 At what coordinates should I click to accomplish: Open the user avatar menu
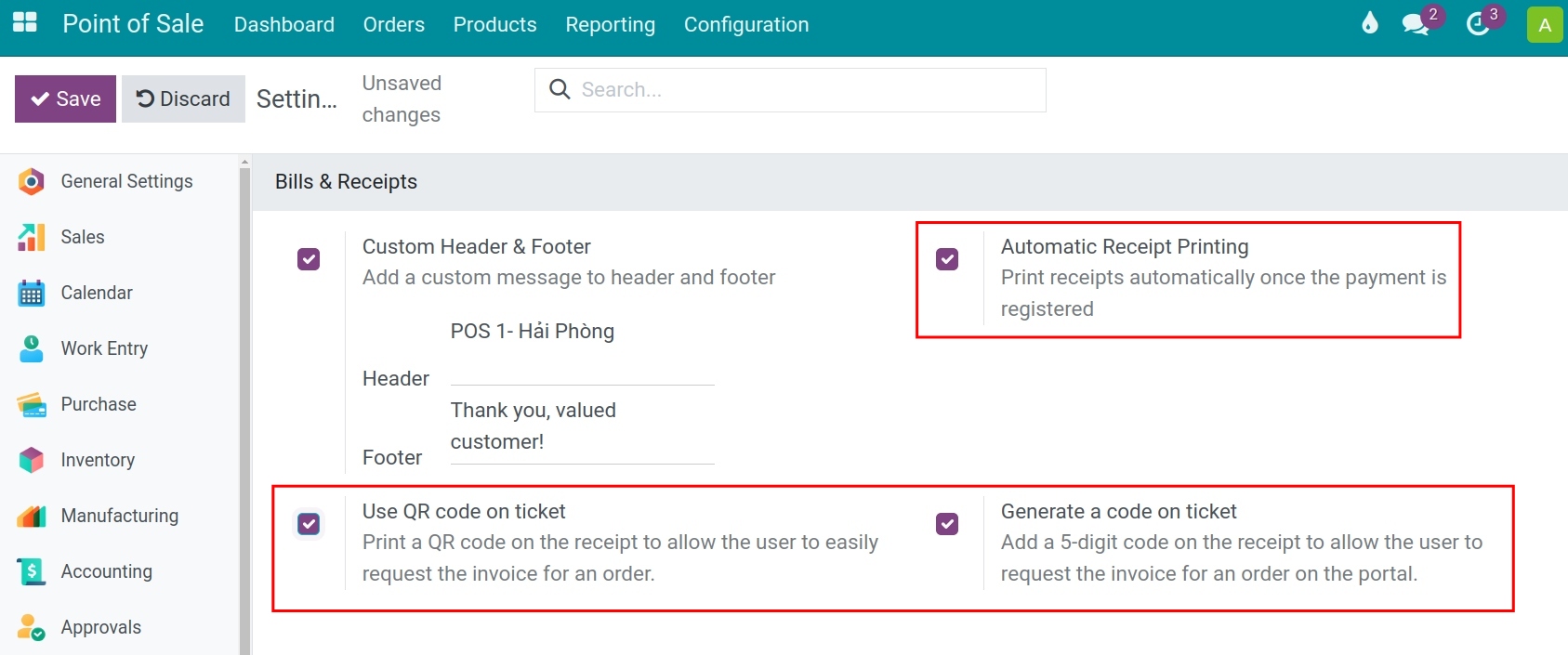coord(1545,25)
